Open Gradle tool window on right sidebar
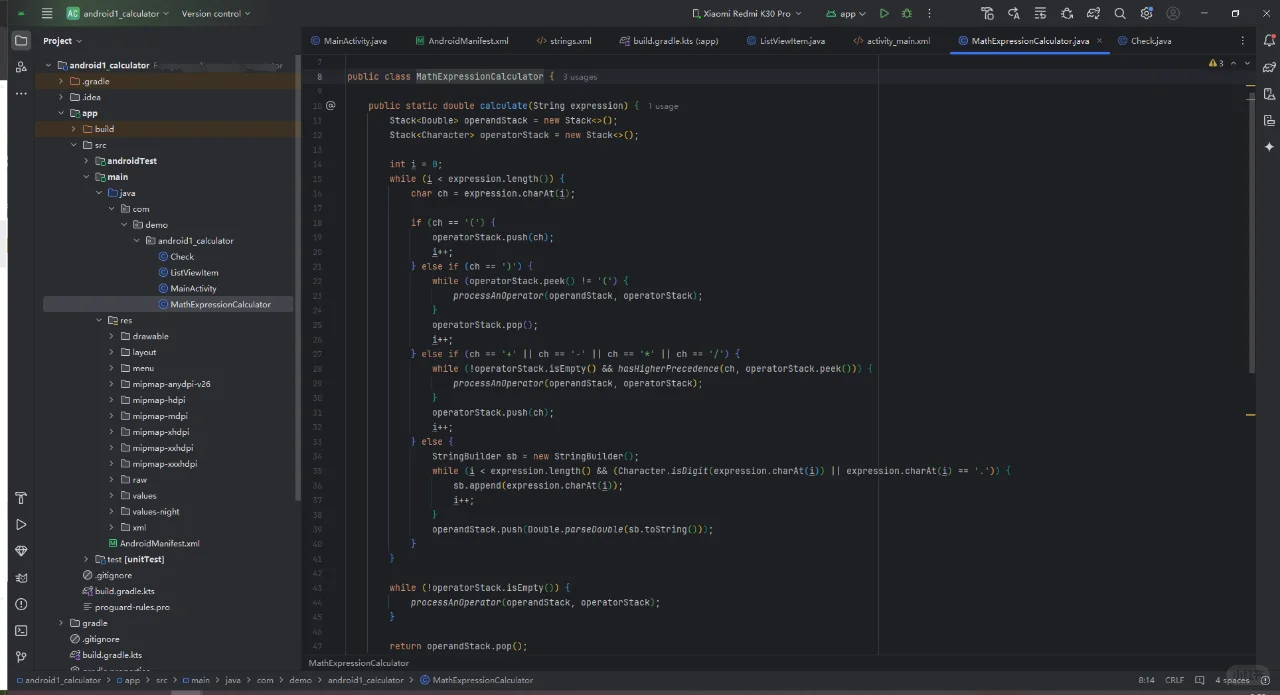This screenshot has width=1280, height=695. (x=1269, y=67)
